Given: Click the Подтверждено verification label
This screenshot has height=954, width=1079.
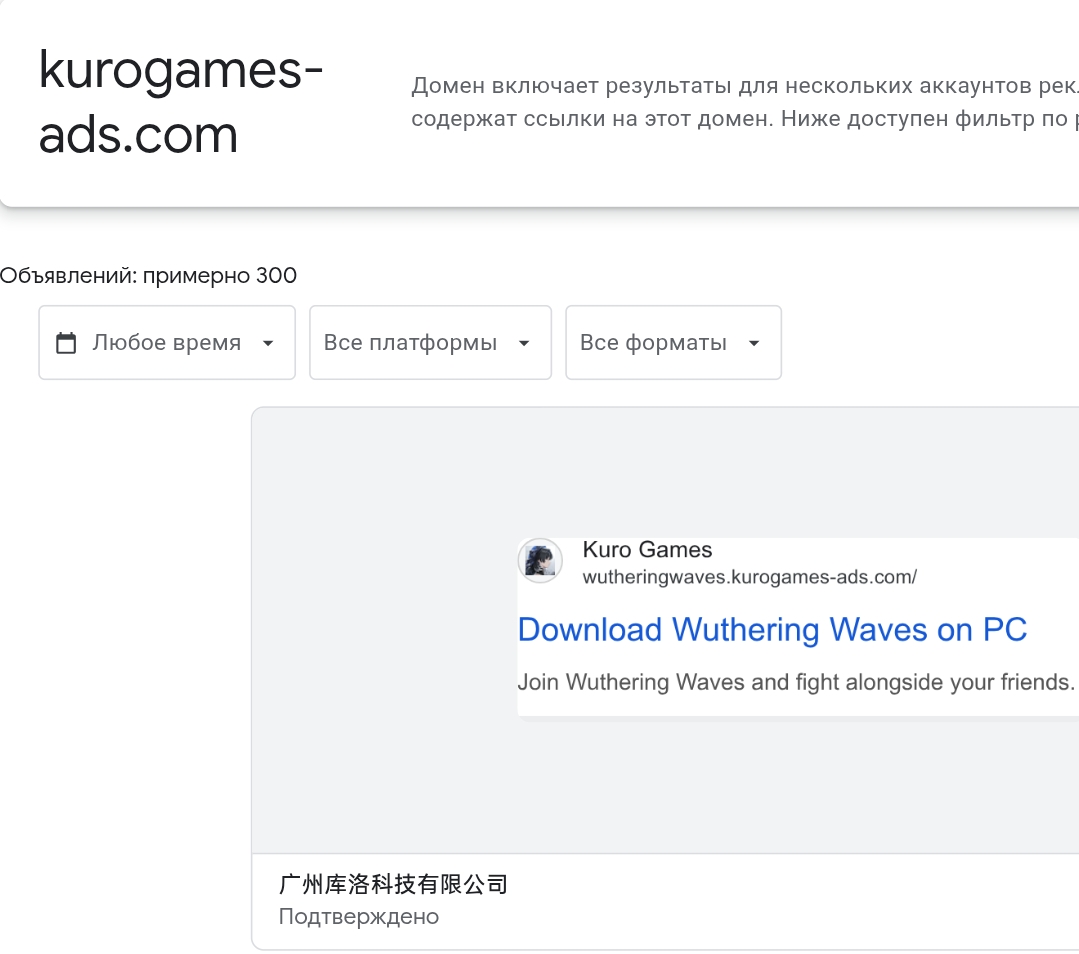Looking at the screenshot, I should coord(359,917).
